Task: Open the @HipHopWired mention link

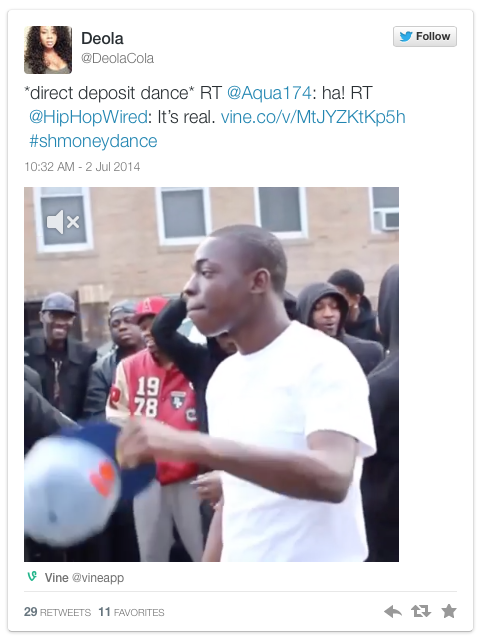Action: [88, 117]
